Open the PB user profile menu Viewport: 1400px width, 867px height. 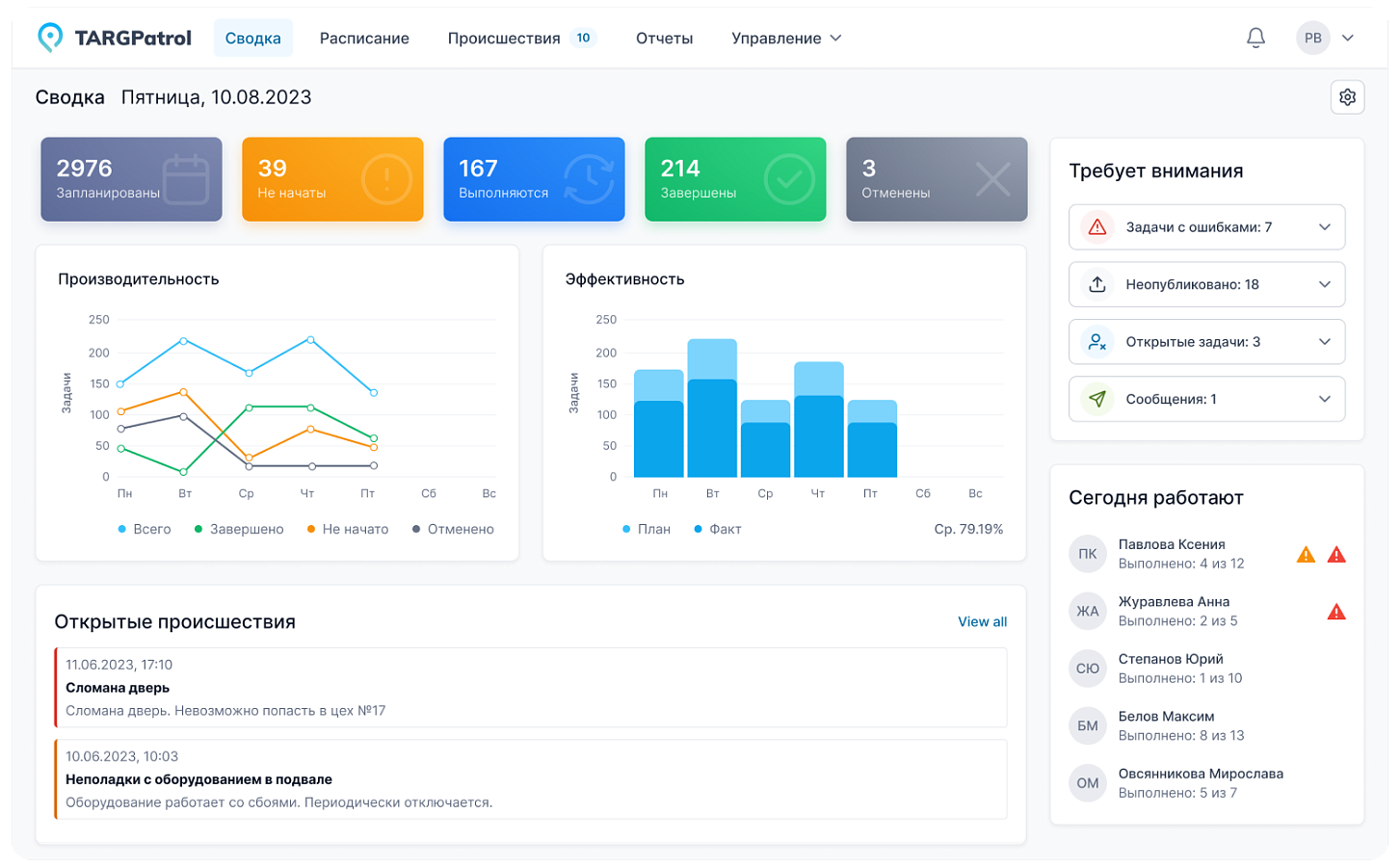(1326, 39)
